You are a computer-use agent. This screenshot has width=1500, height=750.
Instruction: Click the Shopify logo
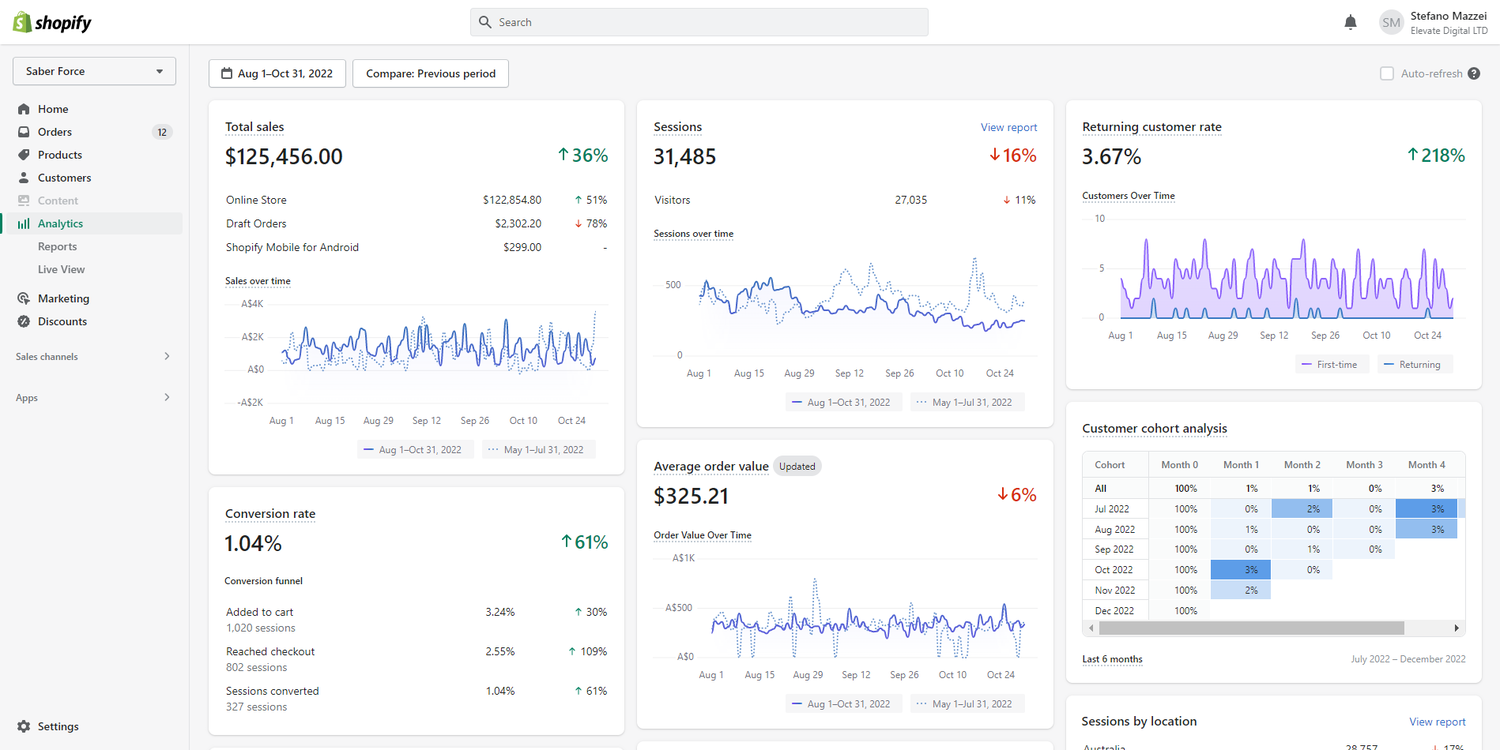coord(51,22)
